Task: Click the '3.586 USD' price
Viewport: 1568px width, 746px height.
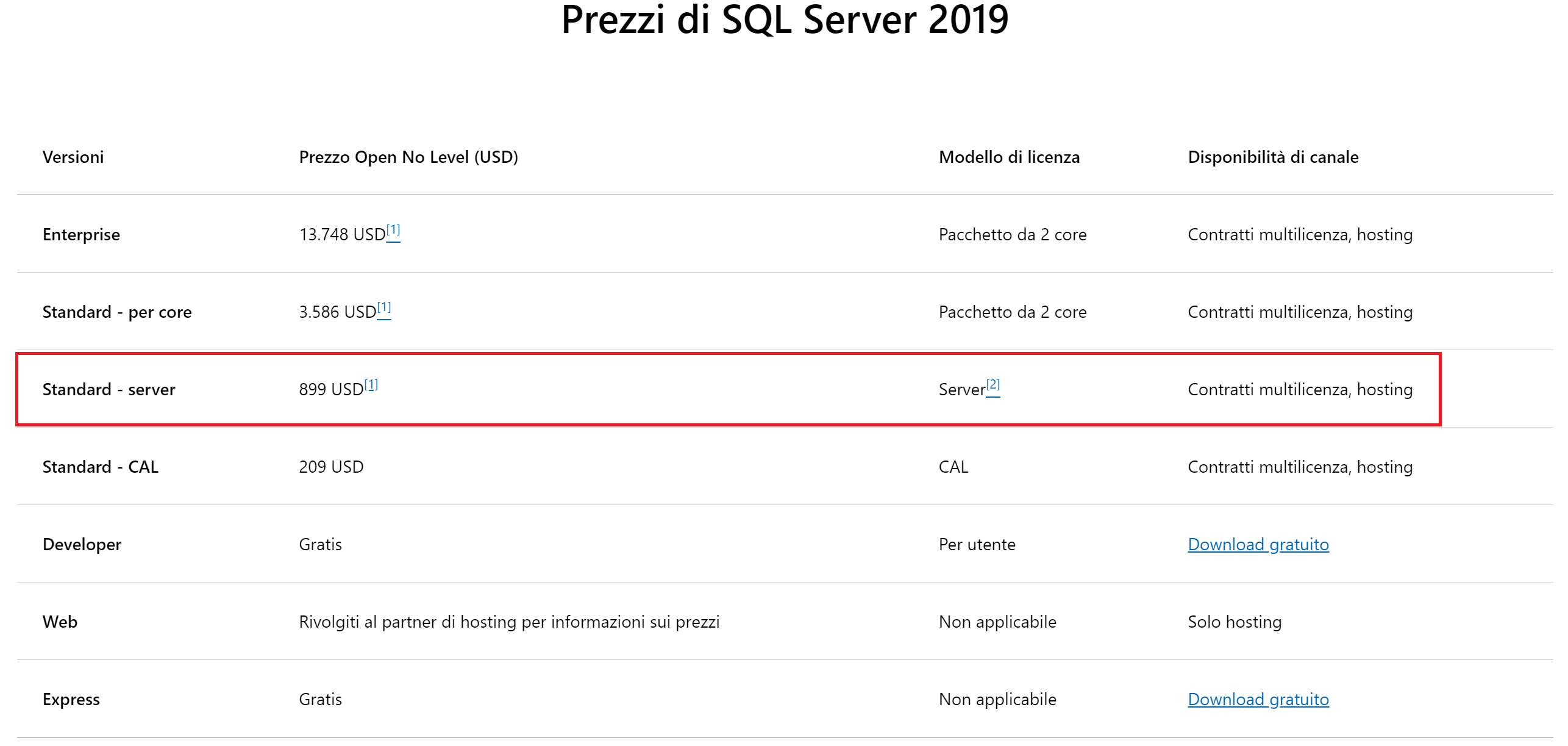Action: point(337,312)
